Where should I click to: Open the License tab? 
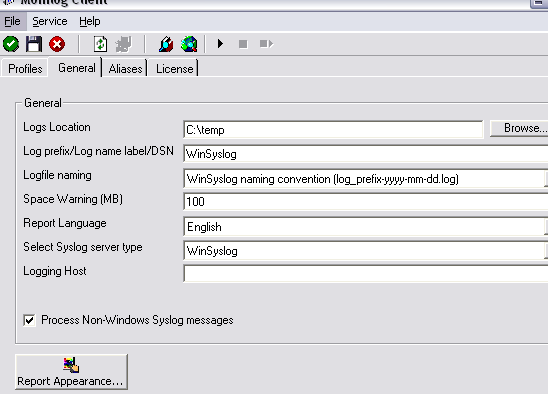tap(174, 69)
